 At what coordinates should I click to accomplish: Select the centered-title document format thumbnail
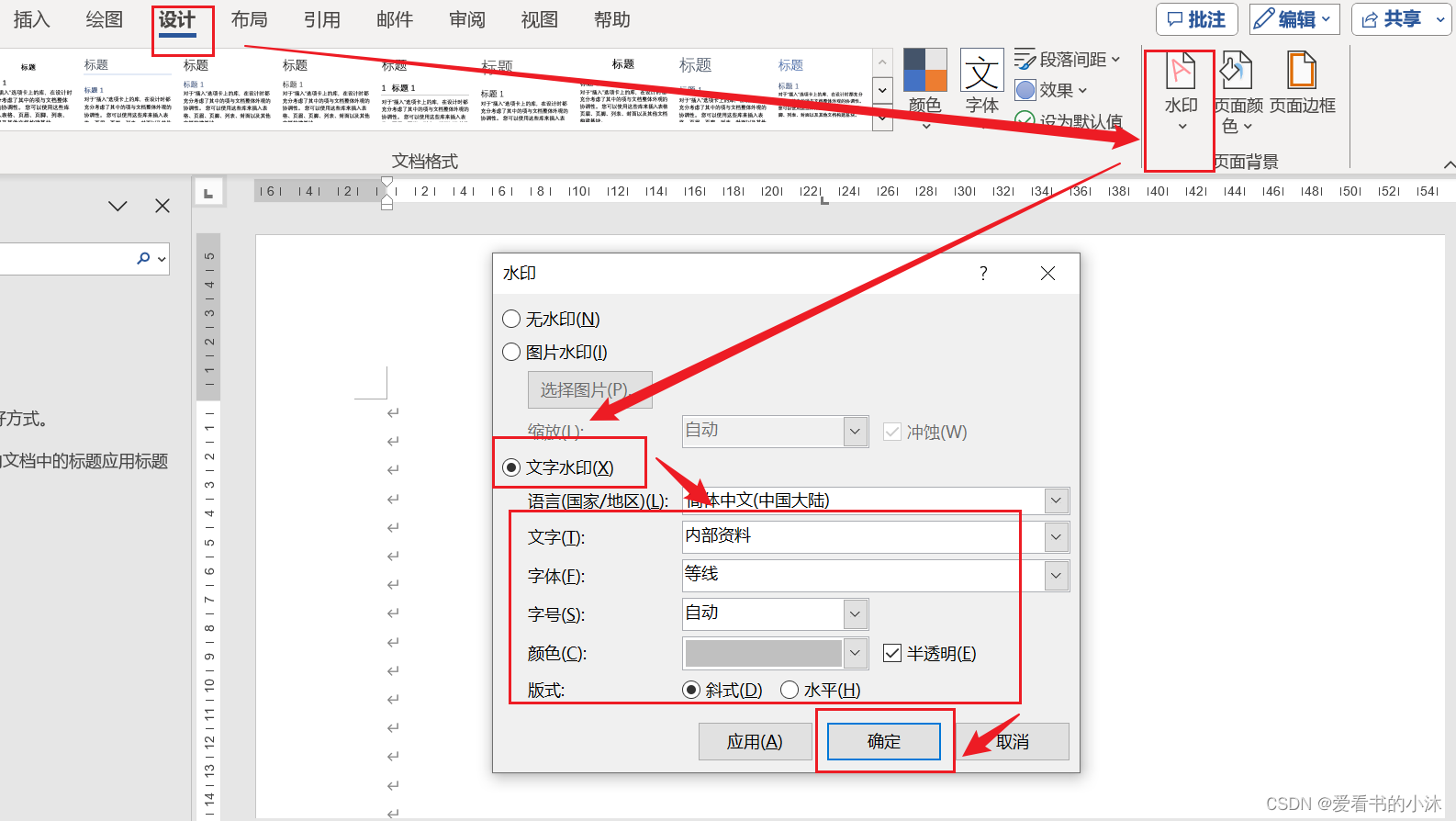tap(624, 89)
